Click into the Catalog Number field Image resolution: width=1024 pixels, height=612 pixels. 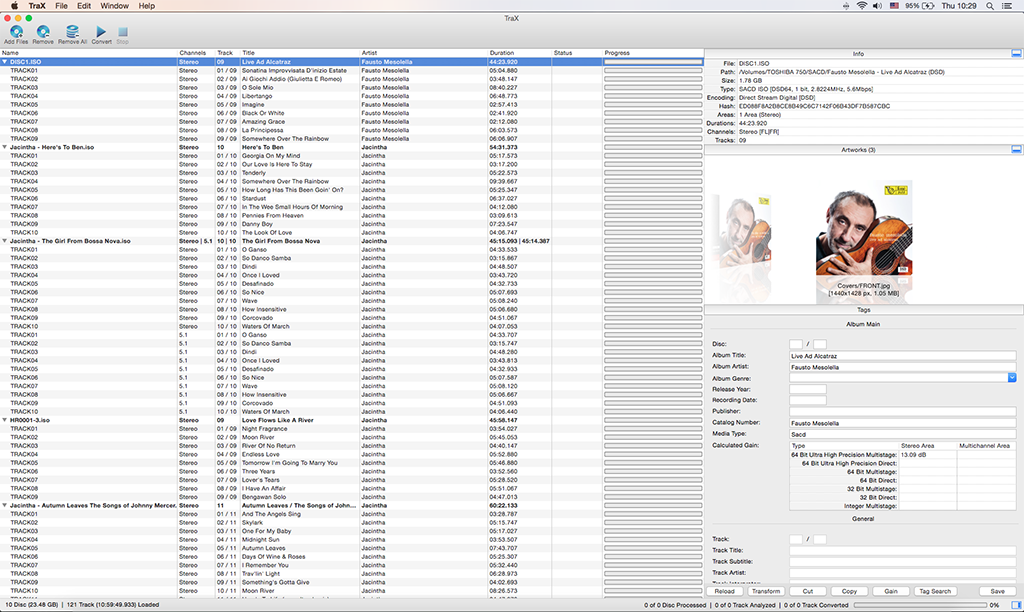coord(903,423)
